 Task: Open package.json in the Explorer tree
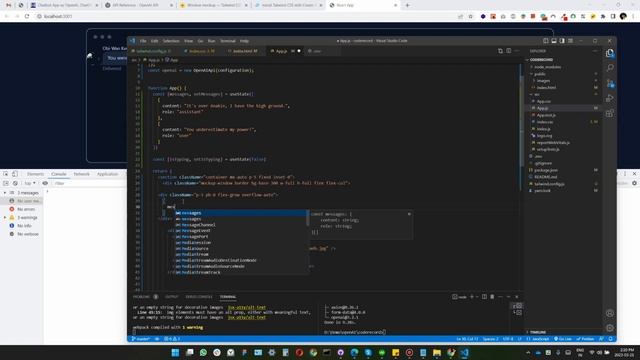(546, 170)
